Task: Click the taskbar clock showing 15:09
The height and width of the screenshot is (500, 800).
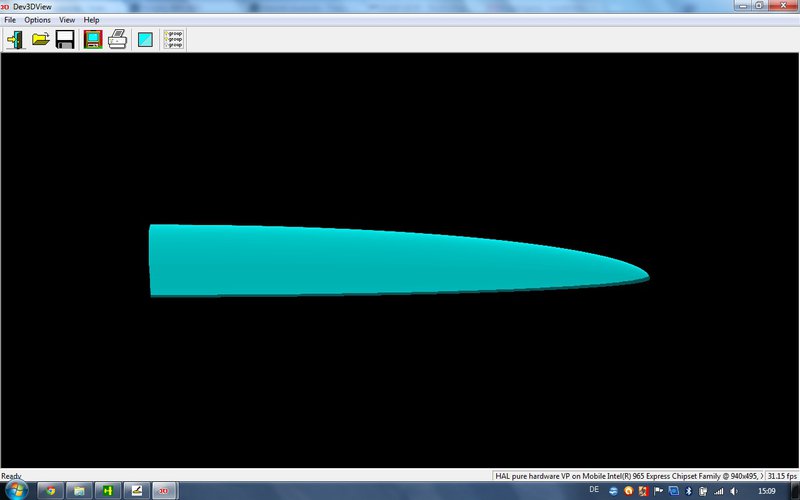Action: point(766,492)
